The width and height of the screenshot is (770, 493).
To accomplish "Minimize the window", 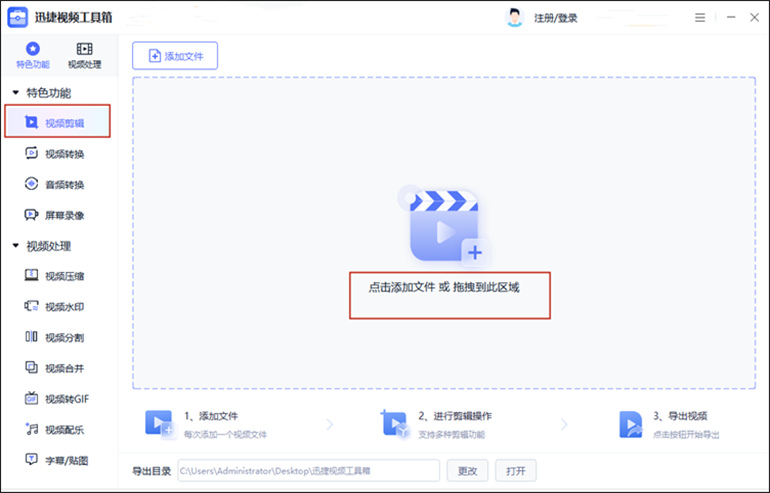I will click(731, 17).
